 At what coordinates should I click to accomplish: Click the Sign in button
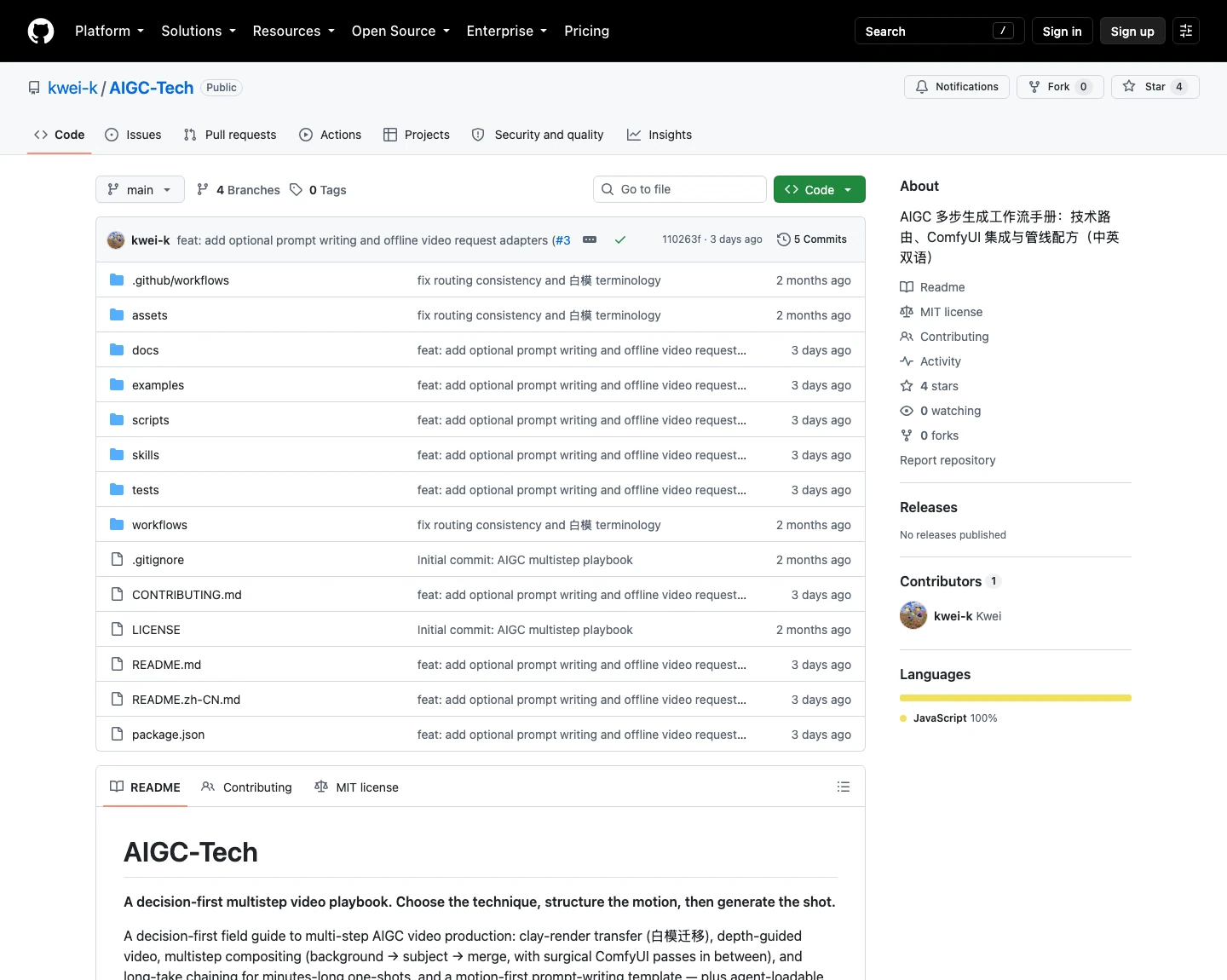coord(1062,31)
